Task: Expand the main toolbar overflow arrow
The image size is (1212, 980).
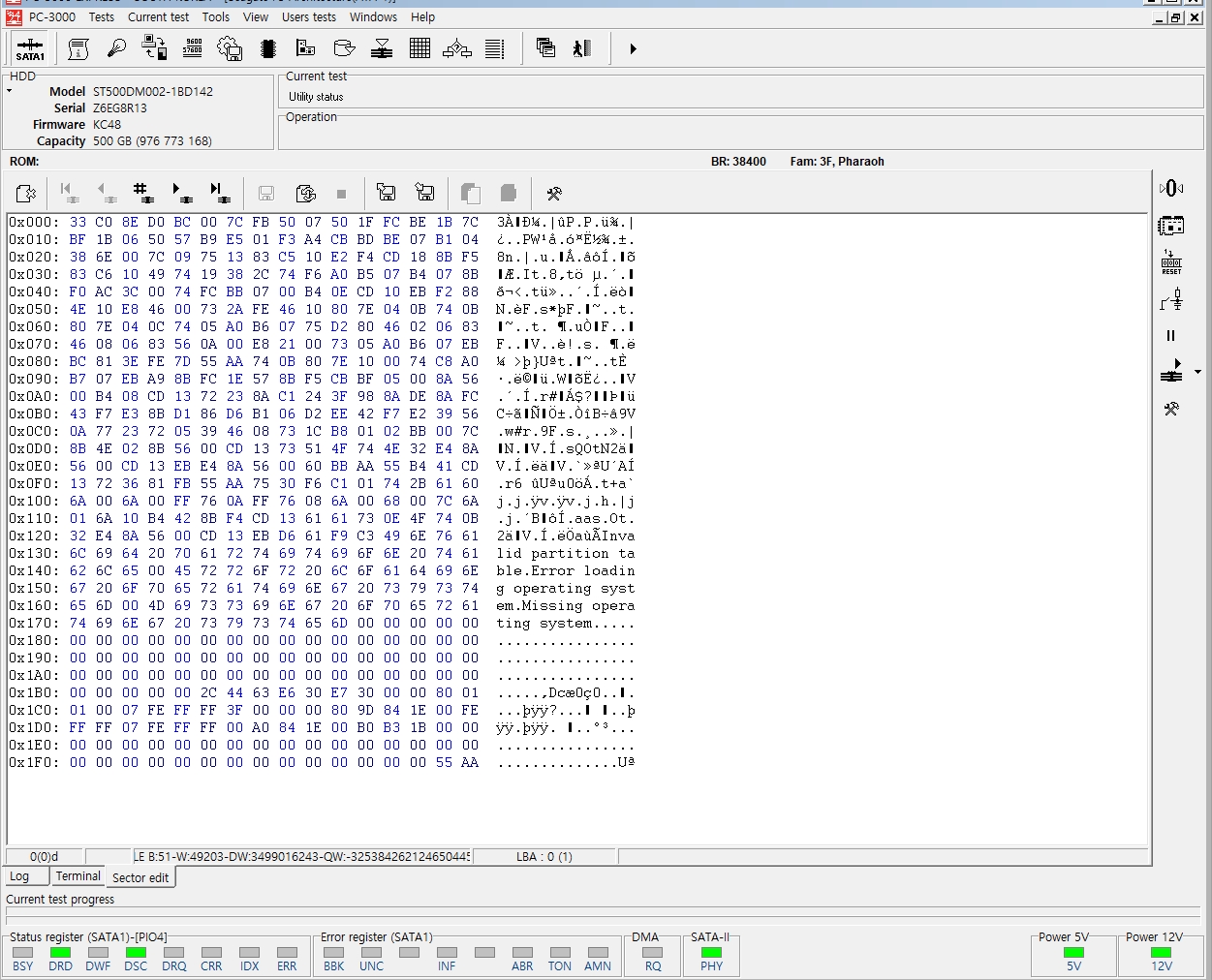Action: (x=633, y=48)
